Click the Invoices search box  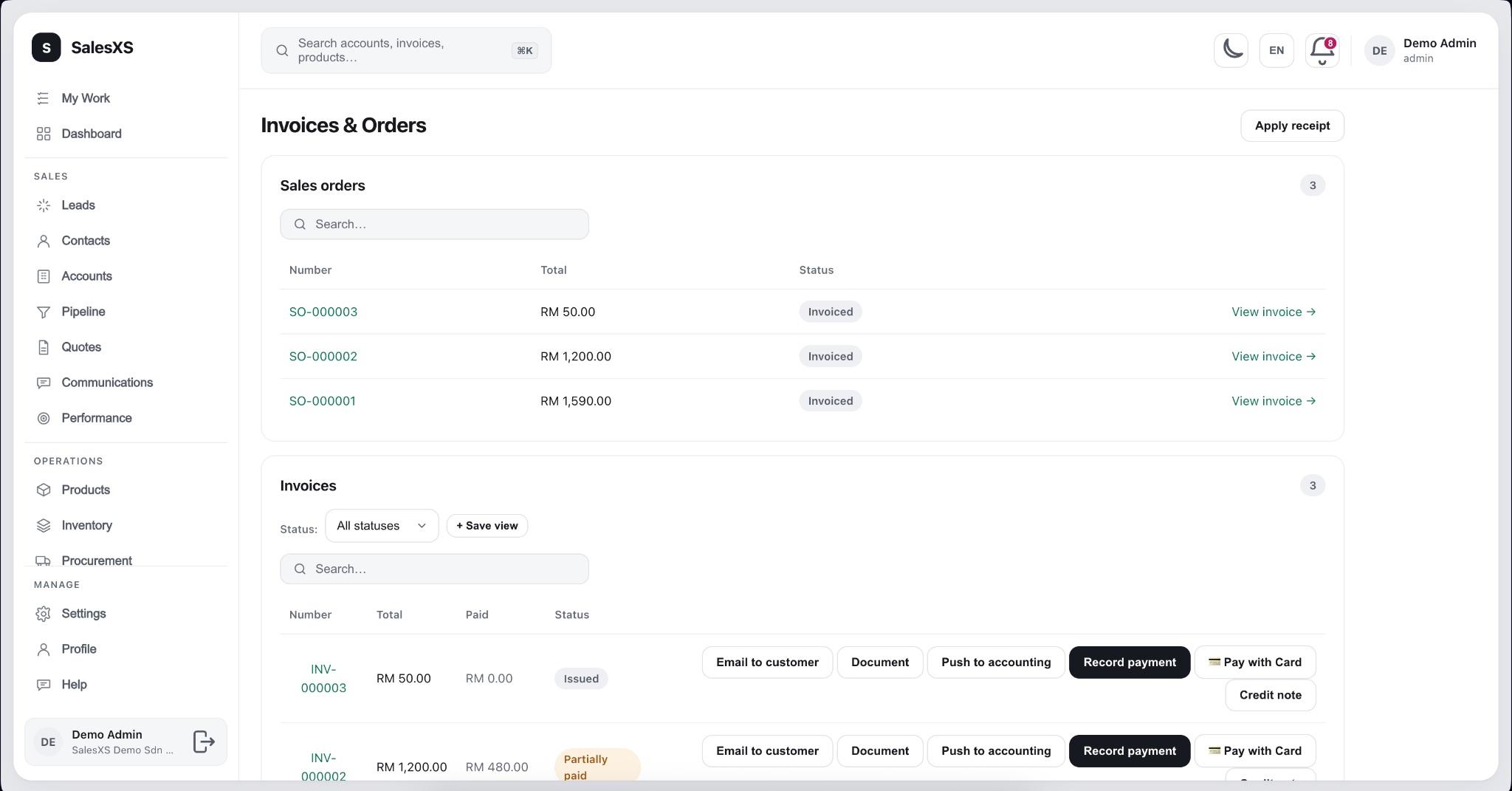pos(434,569)
